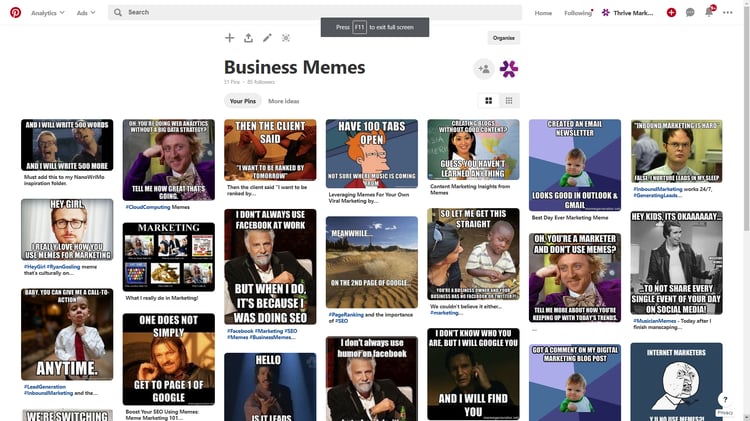Select the default large grid view

(x=488, y=100)
